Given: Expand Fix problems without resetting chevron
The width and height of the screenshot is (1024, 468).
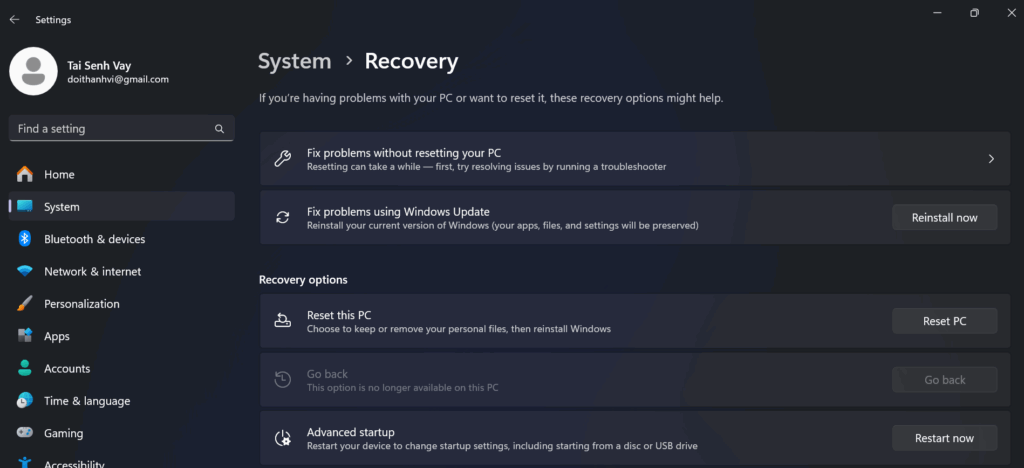Looking at the screenshot, I should tap(991, 159).
